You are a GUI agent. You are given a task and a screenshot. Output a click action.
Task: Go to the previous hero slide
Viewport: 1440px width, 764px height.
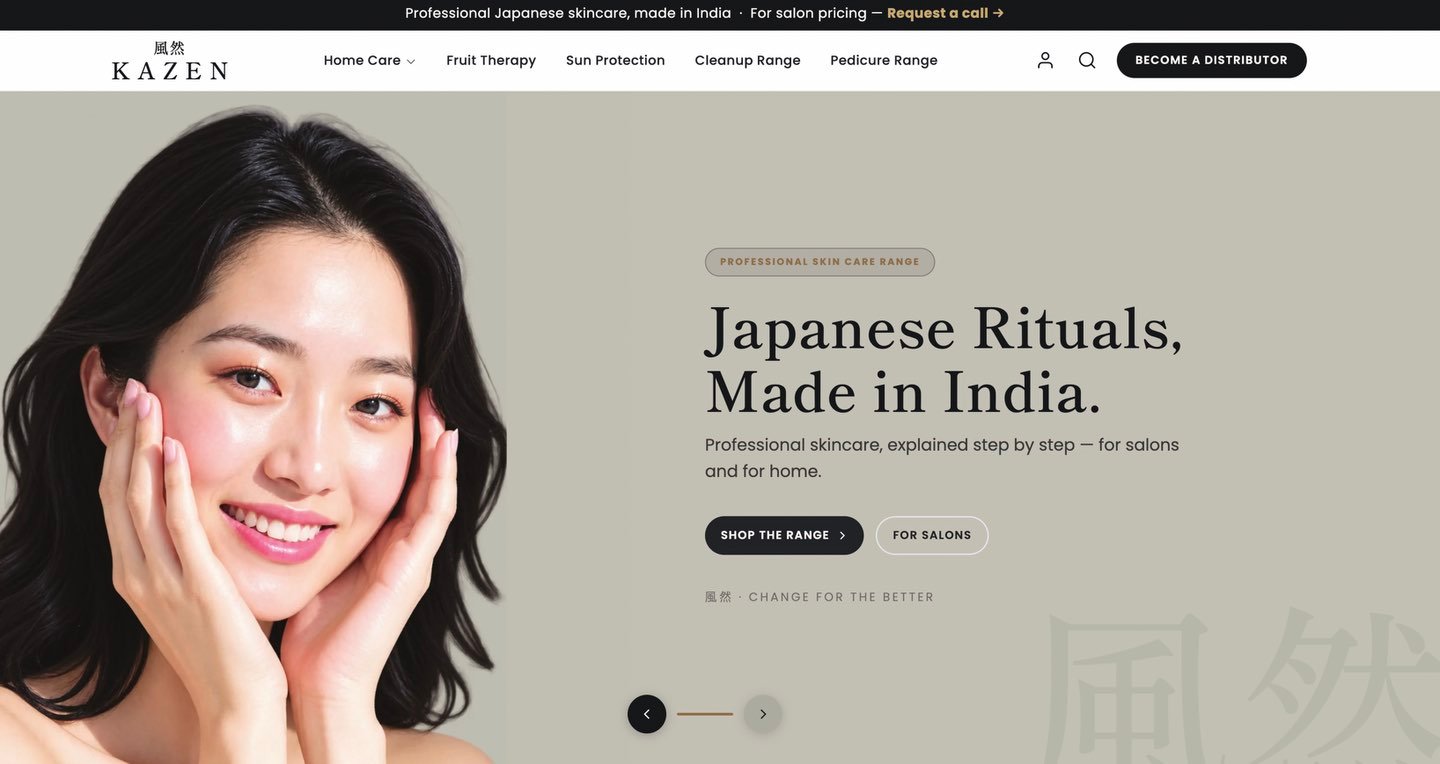click(x=647, y=714)
